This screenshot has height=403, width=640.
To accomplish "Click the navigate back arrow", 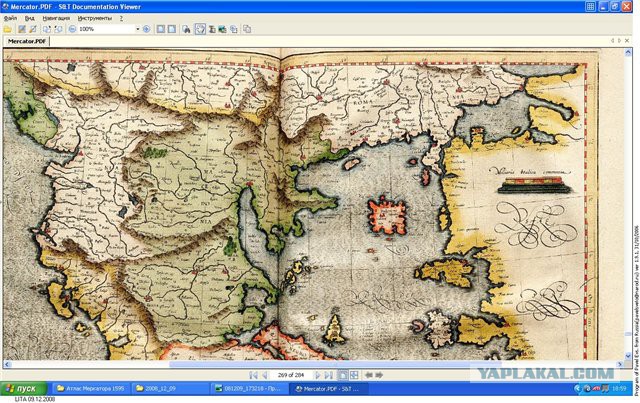I will pos(369,375).
